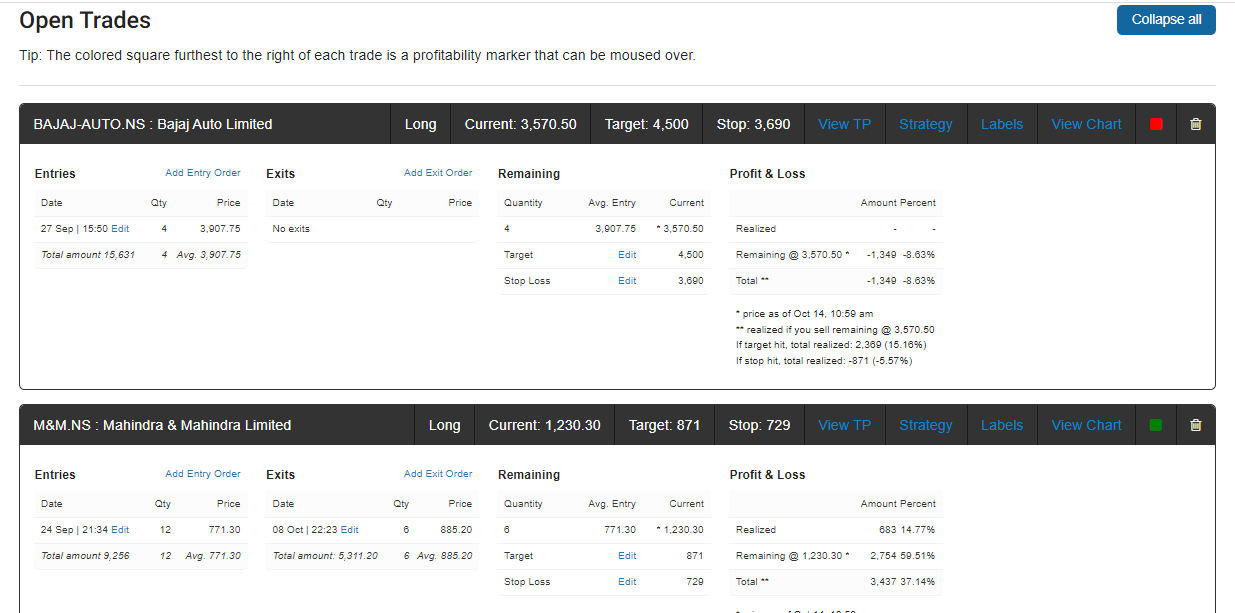Click the -8.63% Remaining percent value
1235x613 pixels.
919,255
